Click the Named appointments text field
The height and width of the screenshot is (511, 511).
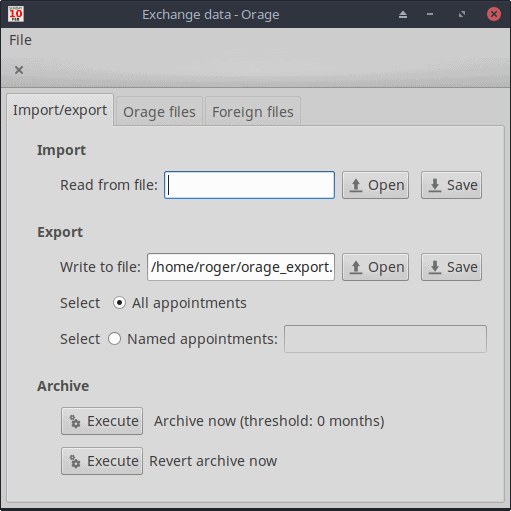[x=385, y=339]
